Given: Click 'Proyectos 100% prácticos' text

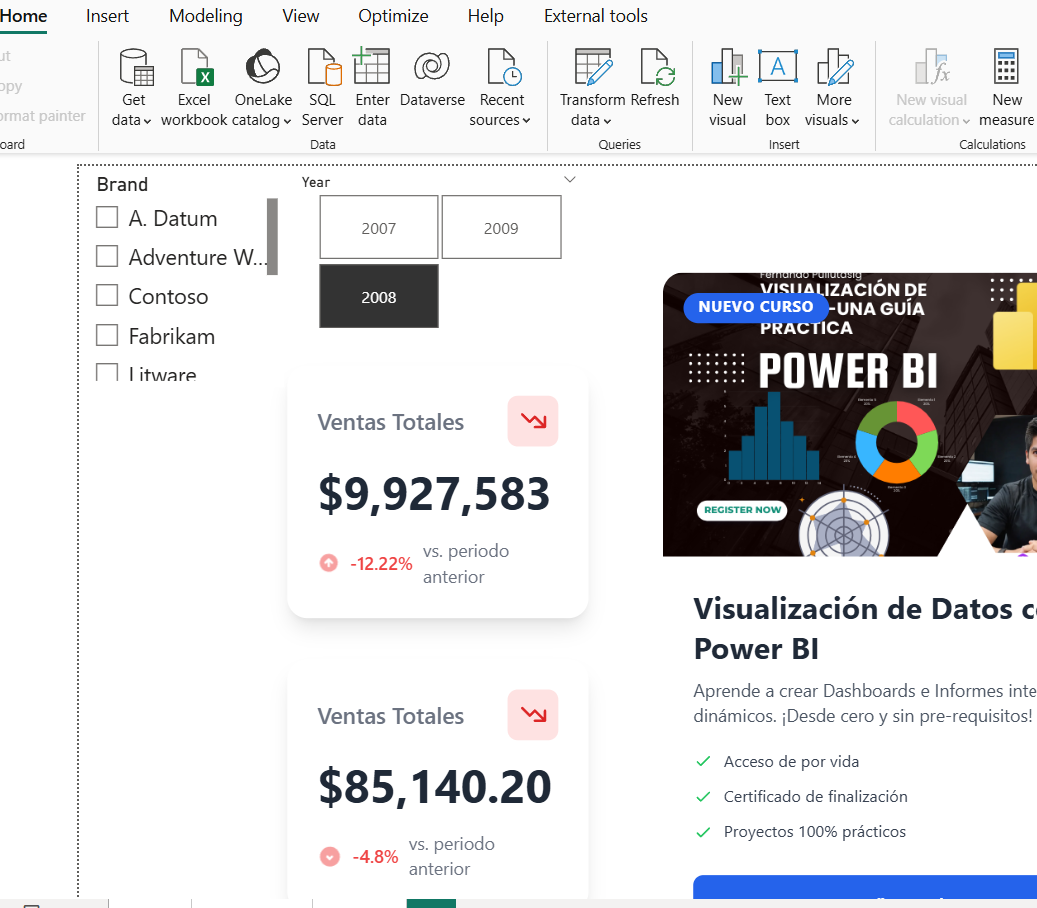Looking at the screenshot, I should coord(815,831).
